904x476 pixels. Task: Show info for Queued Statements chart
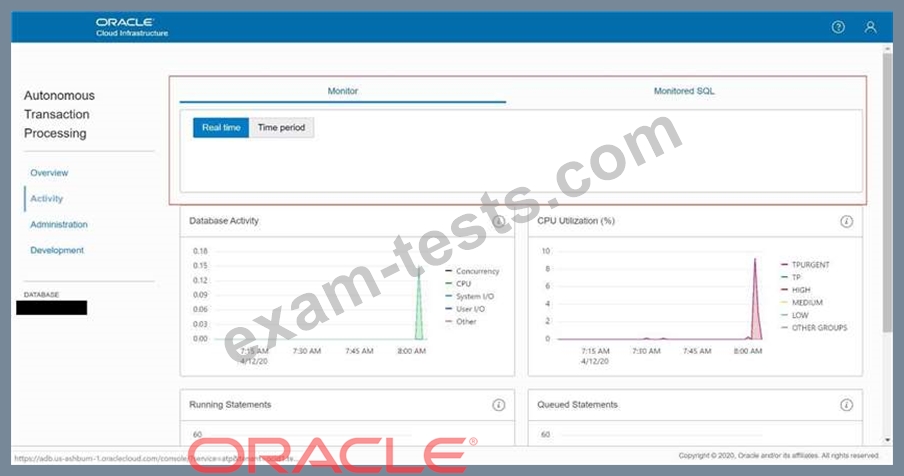846,405
